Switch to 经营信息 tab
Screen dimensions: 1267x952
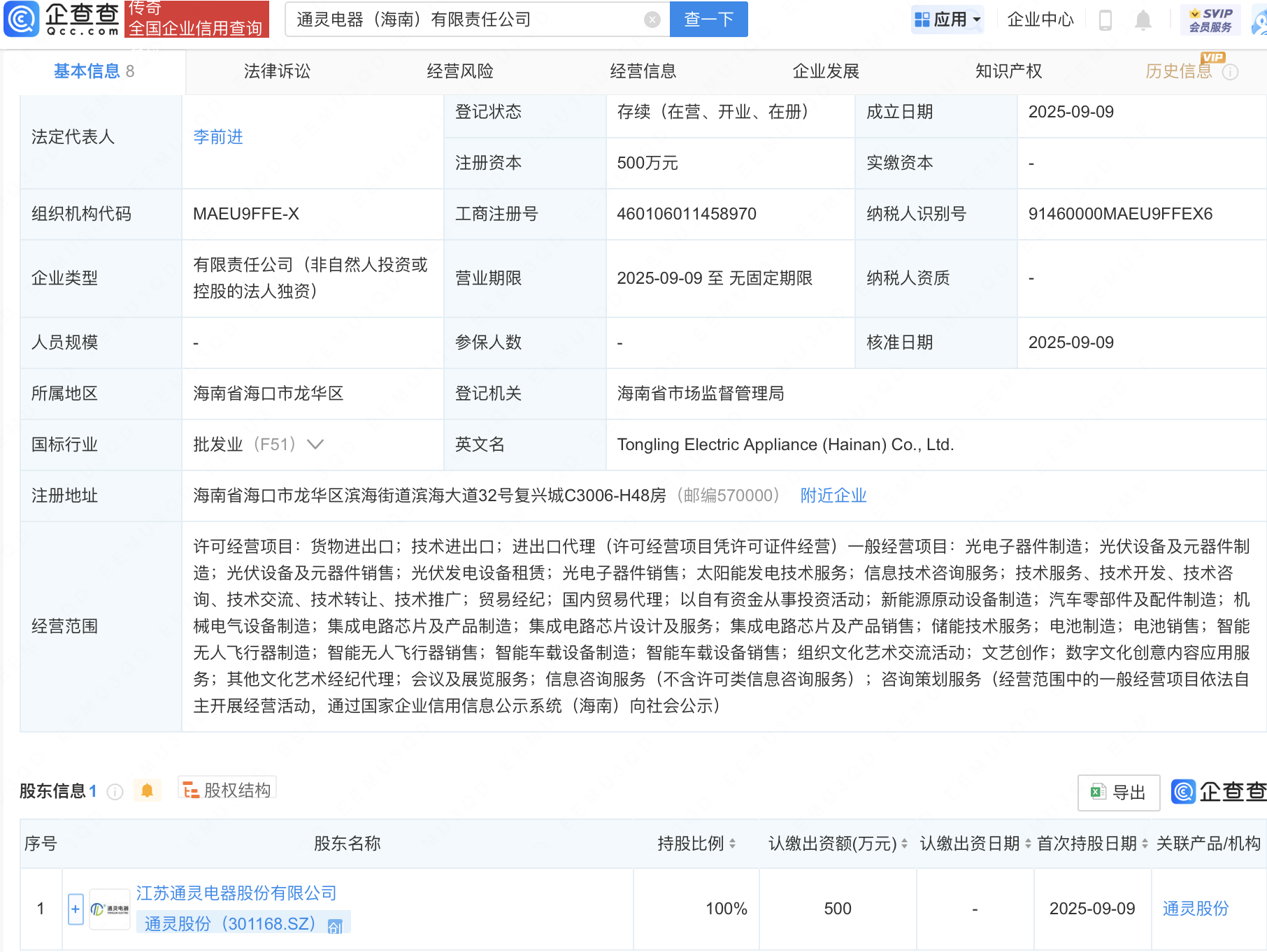[x=643, y=71]
